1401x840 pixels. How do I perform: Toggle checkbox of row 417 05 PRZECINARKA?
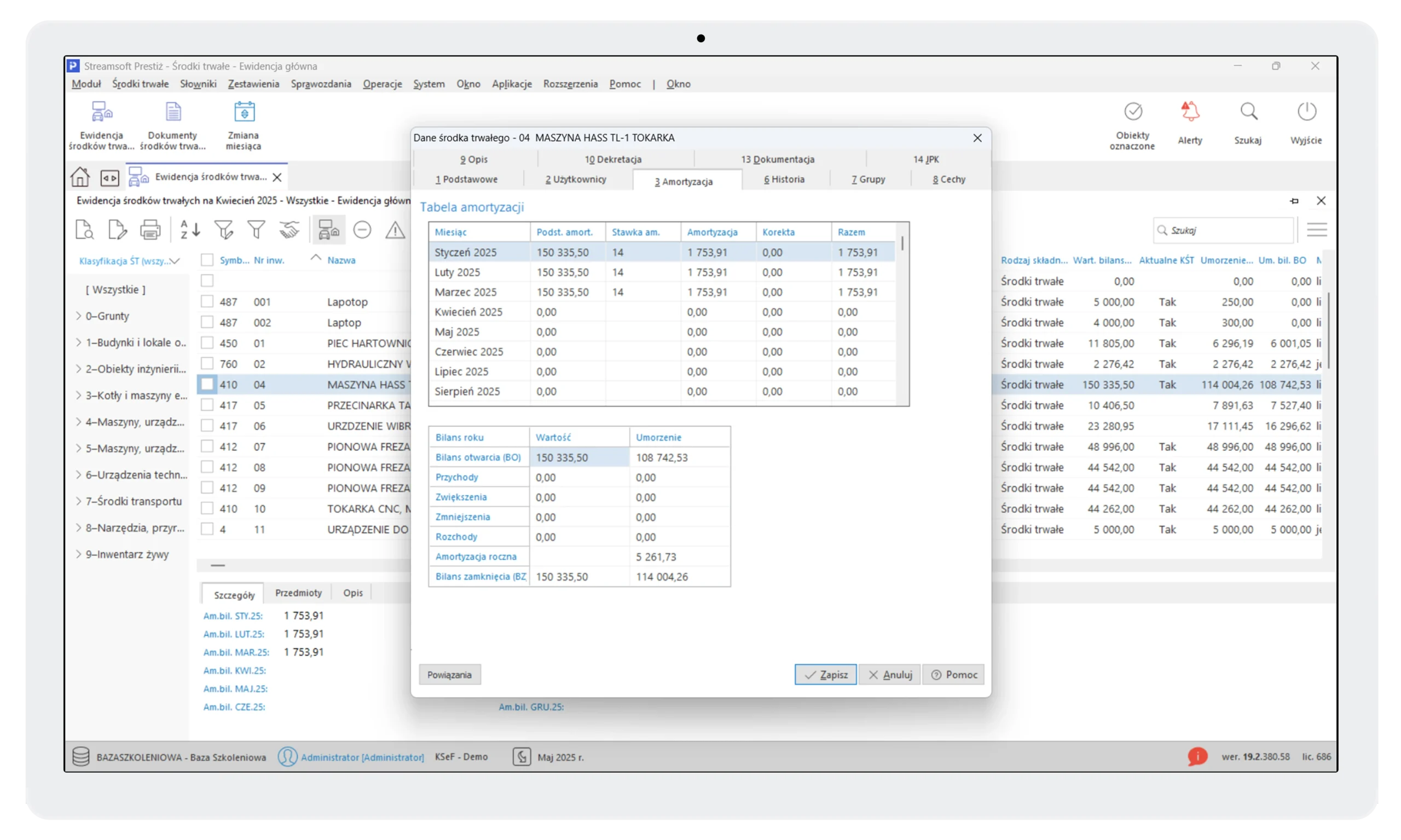click(x=207, y=405)
